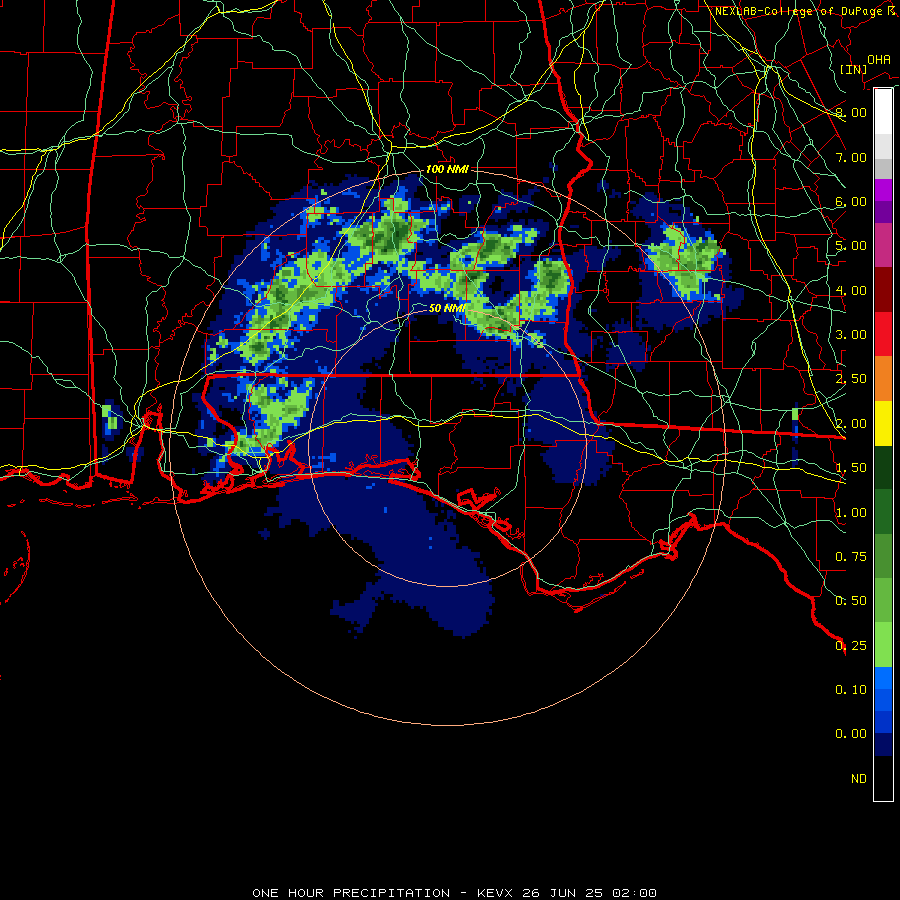The height and width of the screenshot is (900, 900).
Task: Select the 2.00 legend value
Action: coord(851,424)
